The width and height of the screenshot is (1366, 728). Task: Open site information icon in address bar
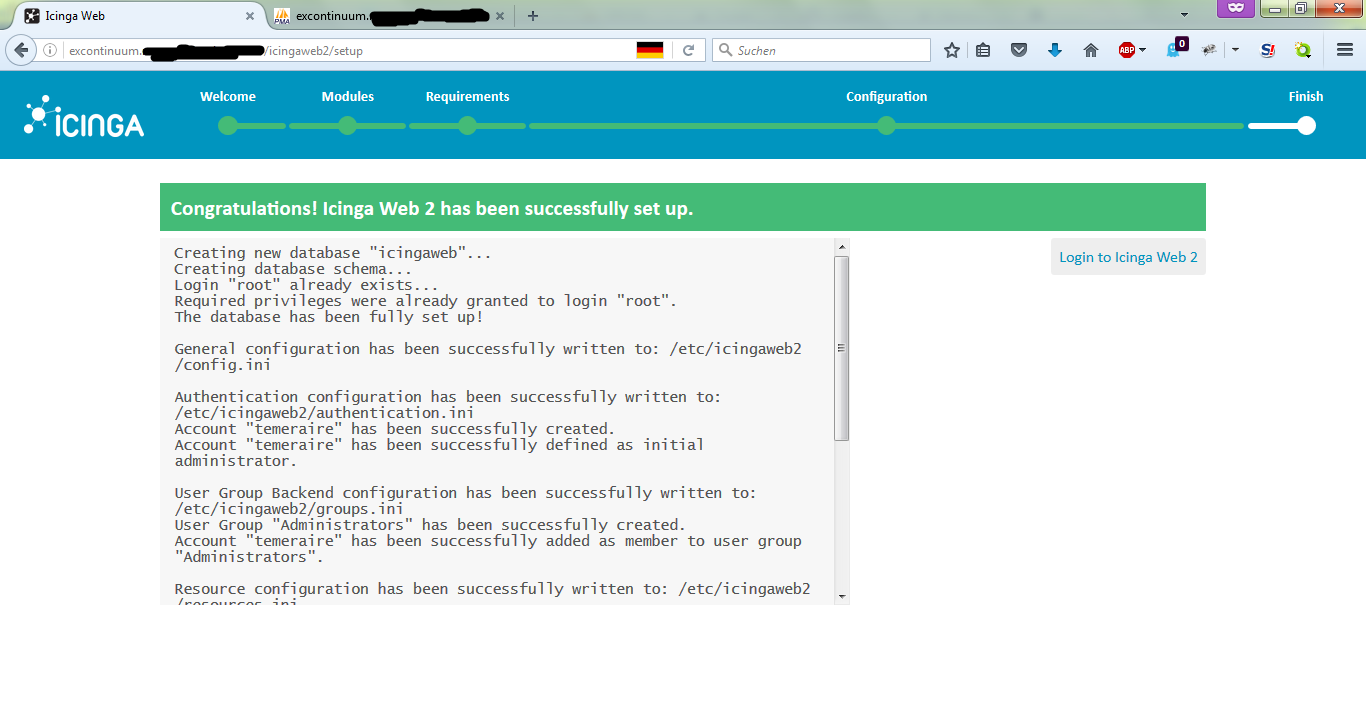tap(50, 50)
